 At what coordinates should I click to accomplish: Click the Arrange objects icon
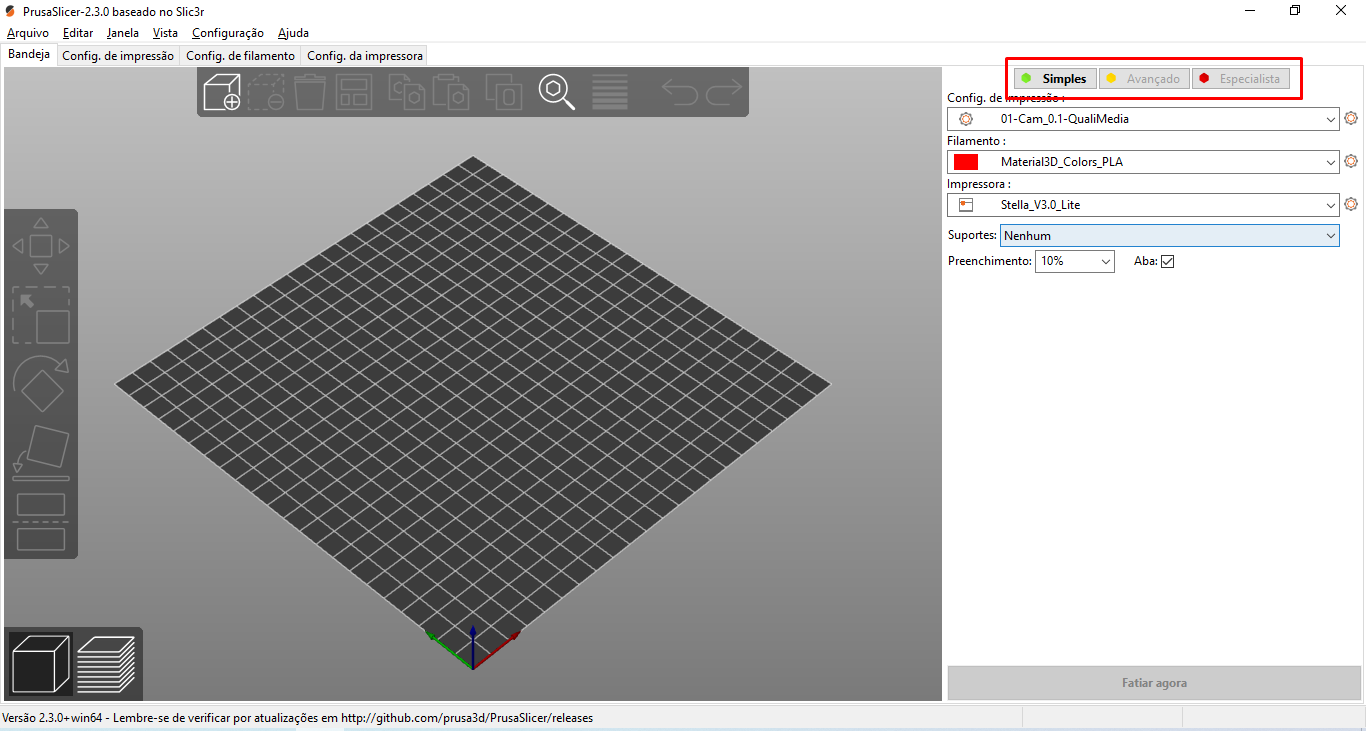354,92
